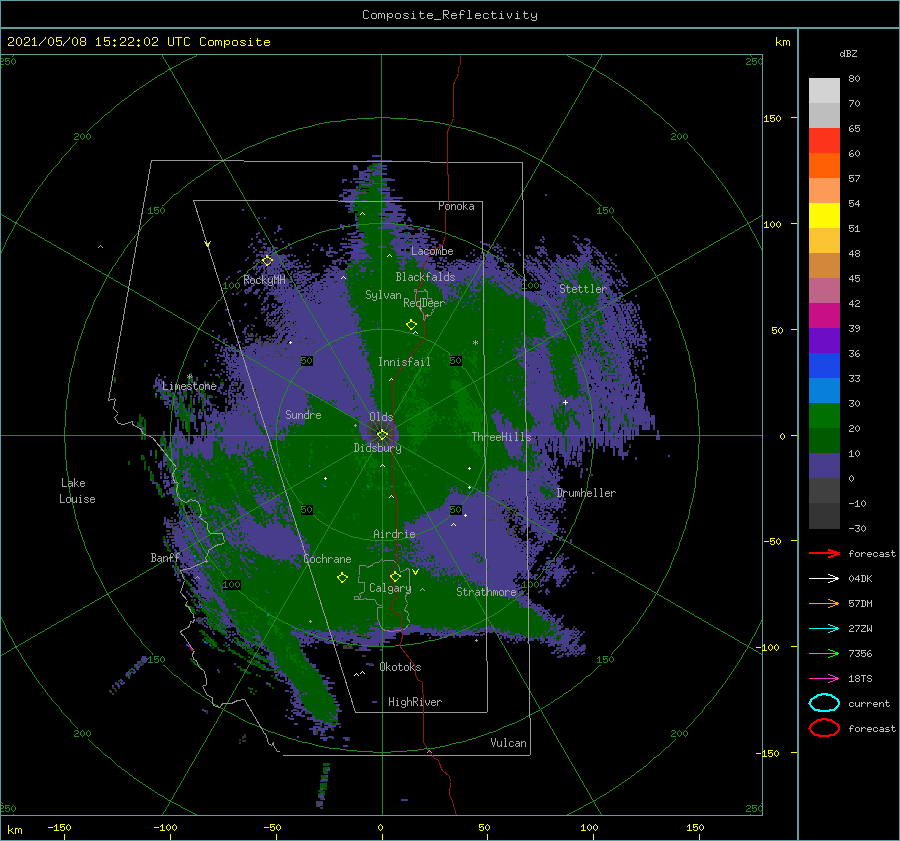The image size is (900, 841).
Task: Click the white 04DK arrow icon
Action: [824, 578]
